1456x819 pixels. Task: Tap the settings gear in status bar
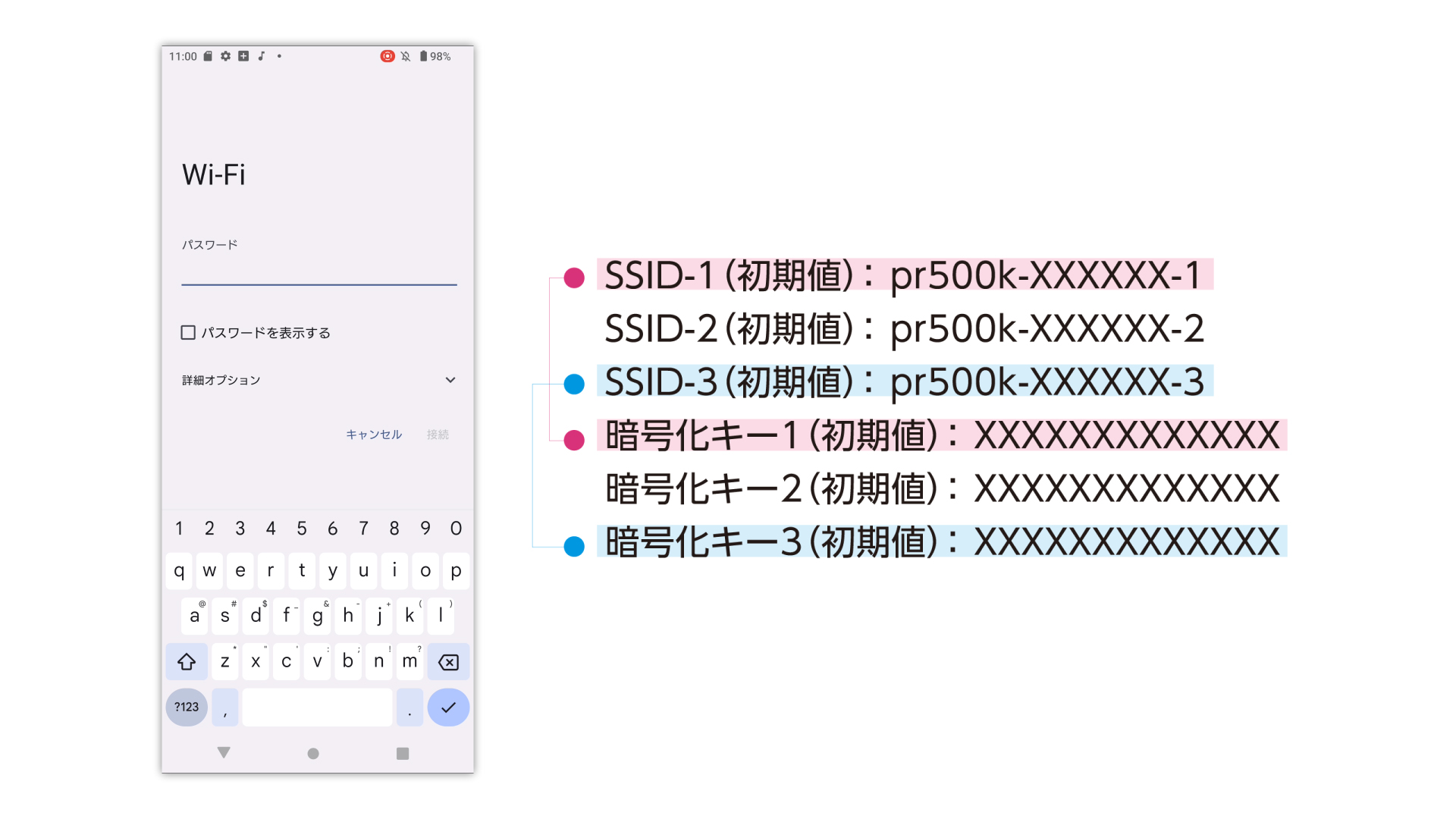coord(225,56)
